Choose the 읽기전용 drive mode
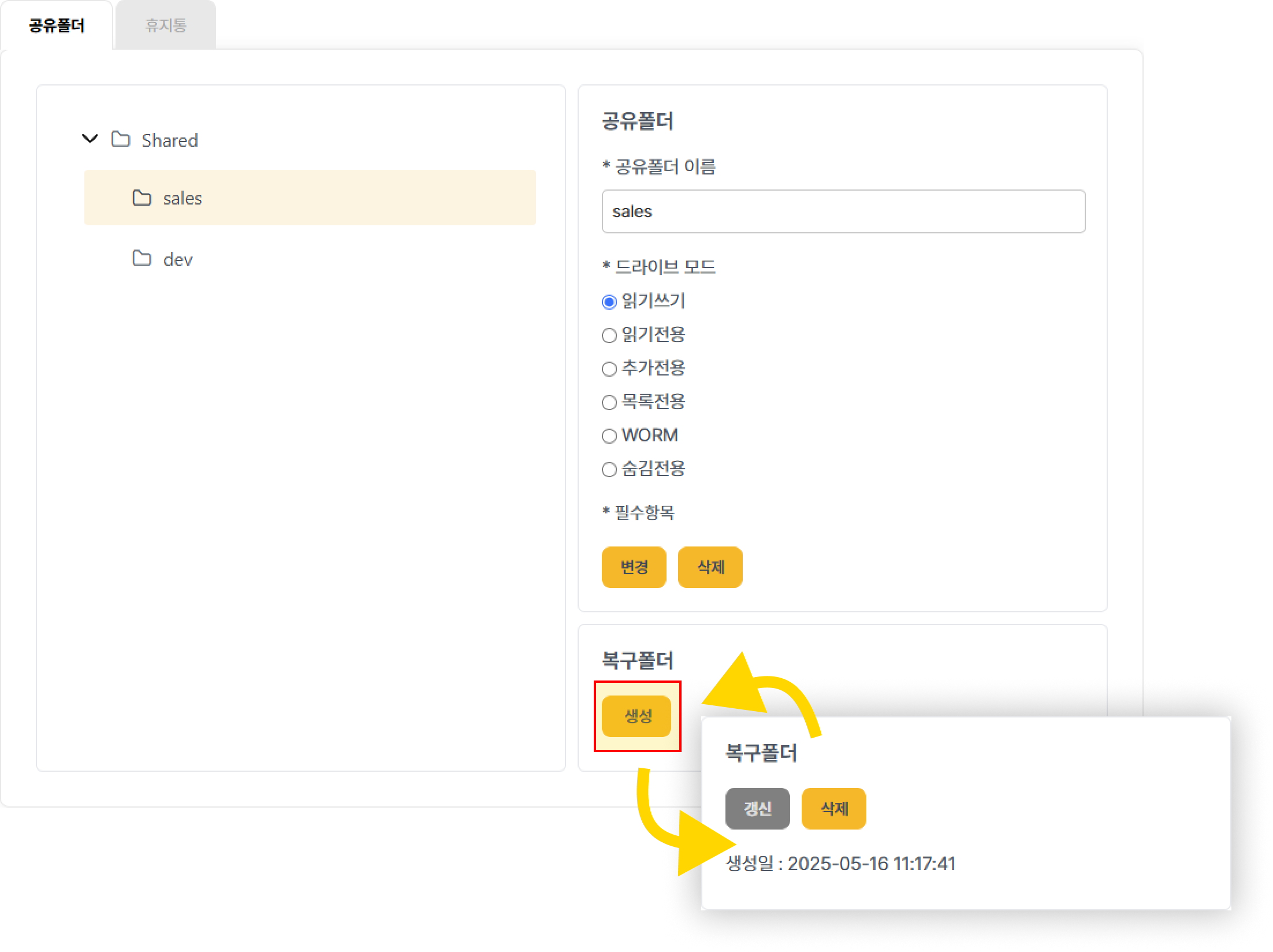This screenshot has width=1273, height=952. click(609, 336)
